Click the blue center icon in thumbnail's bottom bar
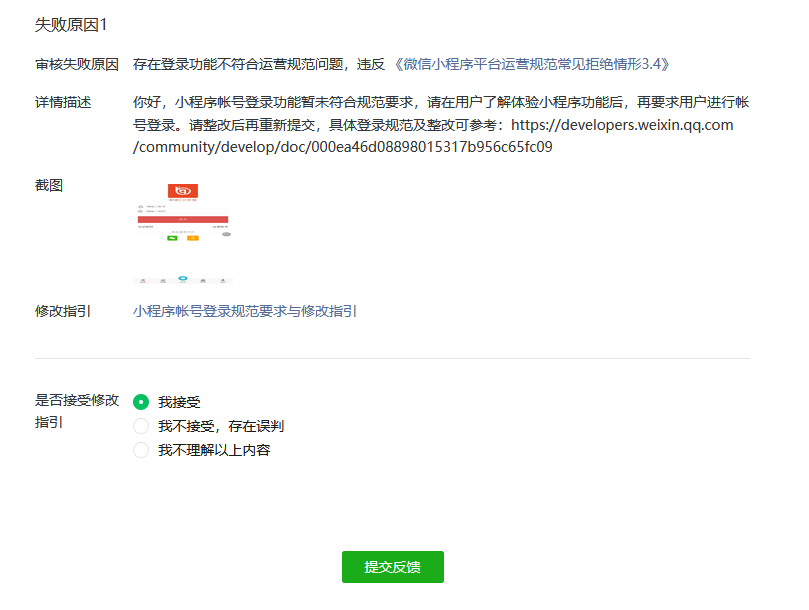809x610 pixels. point(182,278)
